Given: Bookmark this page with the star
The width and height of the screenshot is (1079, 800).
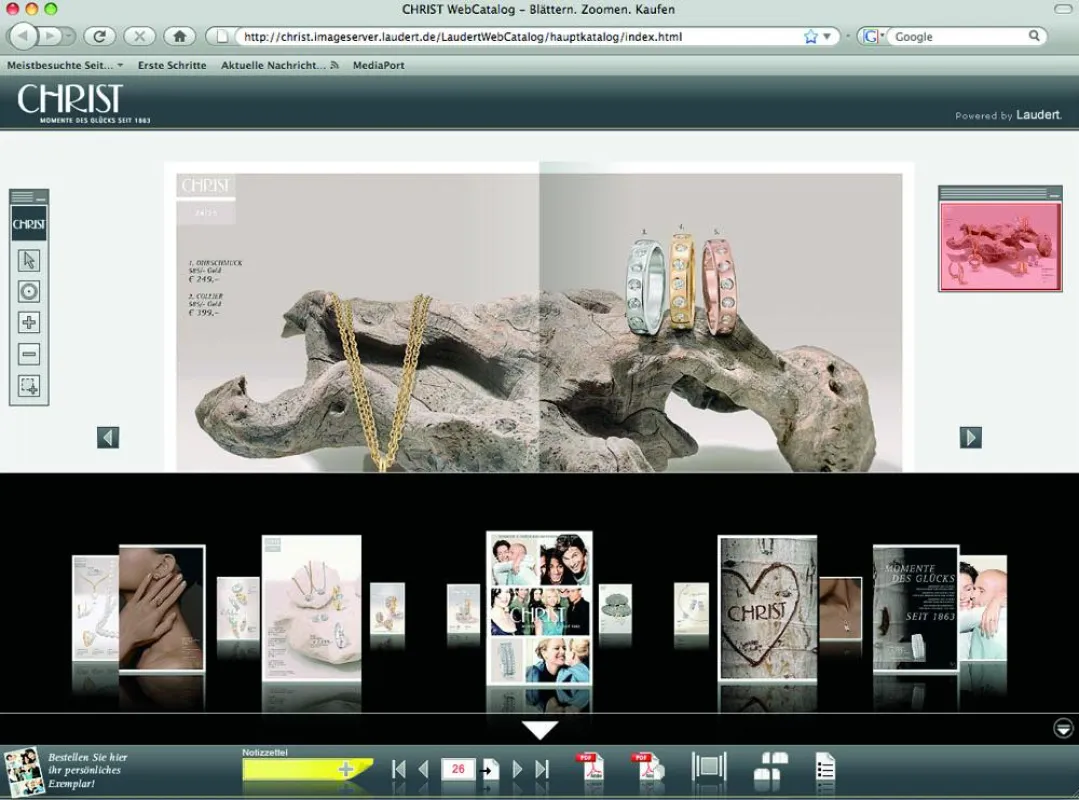Looking at the screenshot, I should 811,36.
